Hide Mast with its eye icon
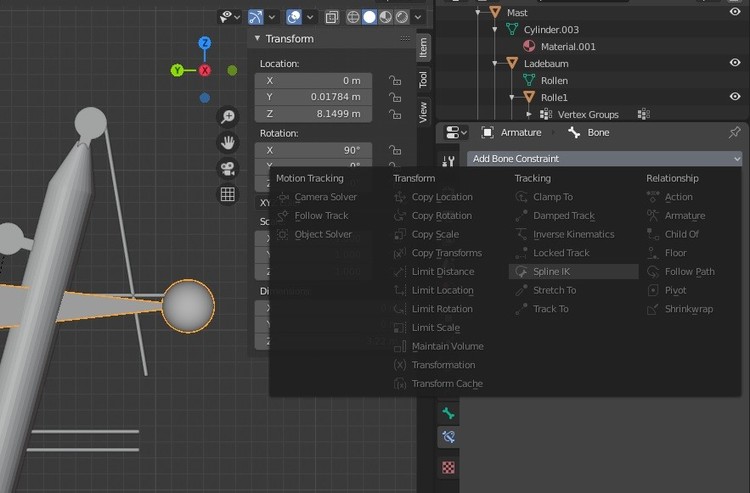Viewport: 750px width, 493px height. click(x=735, y=11)
